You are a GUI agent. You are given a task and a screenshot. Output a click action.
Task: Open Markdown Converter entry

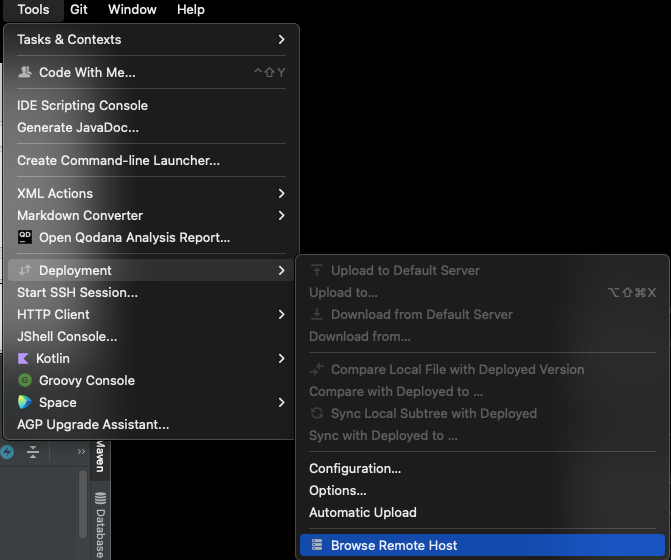click(151, 215)
